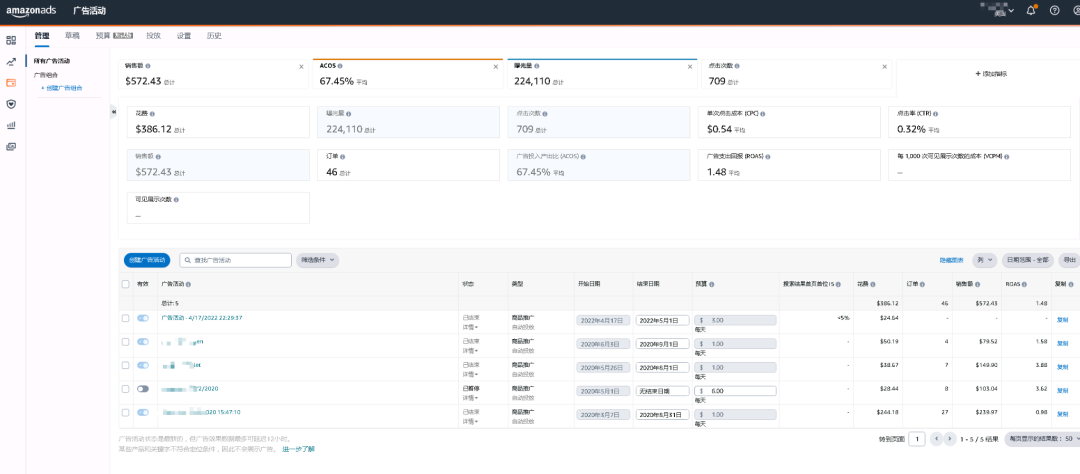Close the 224,110 impressions metric card in top row
Image resolution: width=1080 pixels, height=474 pixels.
[690, 67]
